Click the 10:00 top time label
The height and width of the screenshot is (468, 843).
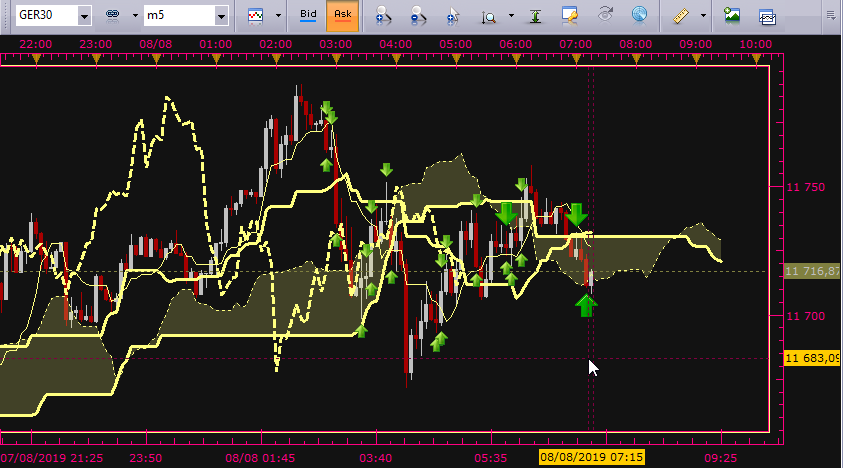755,44
